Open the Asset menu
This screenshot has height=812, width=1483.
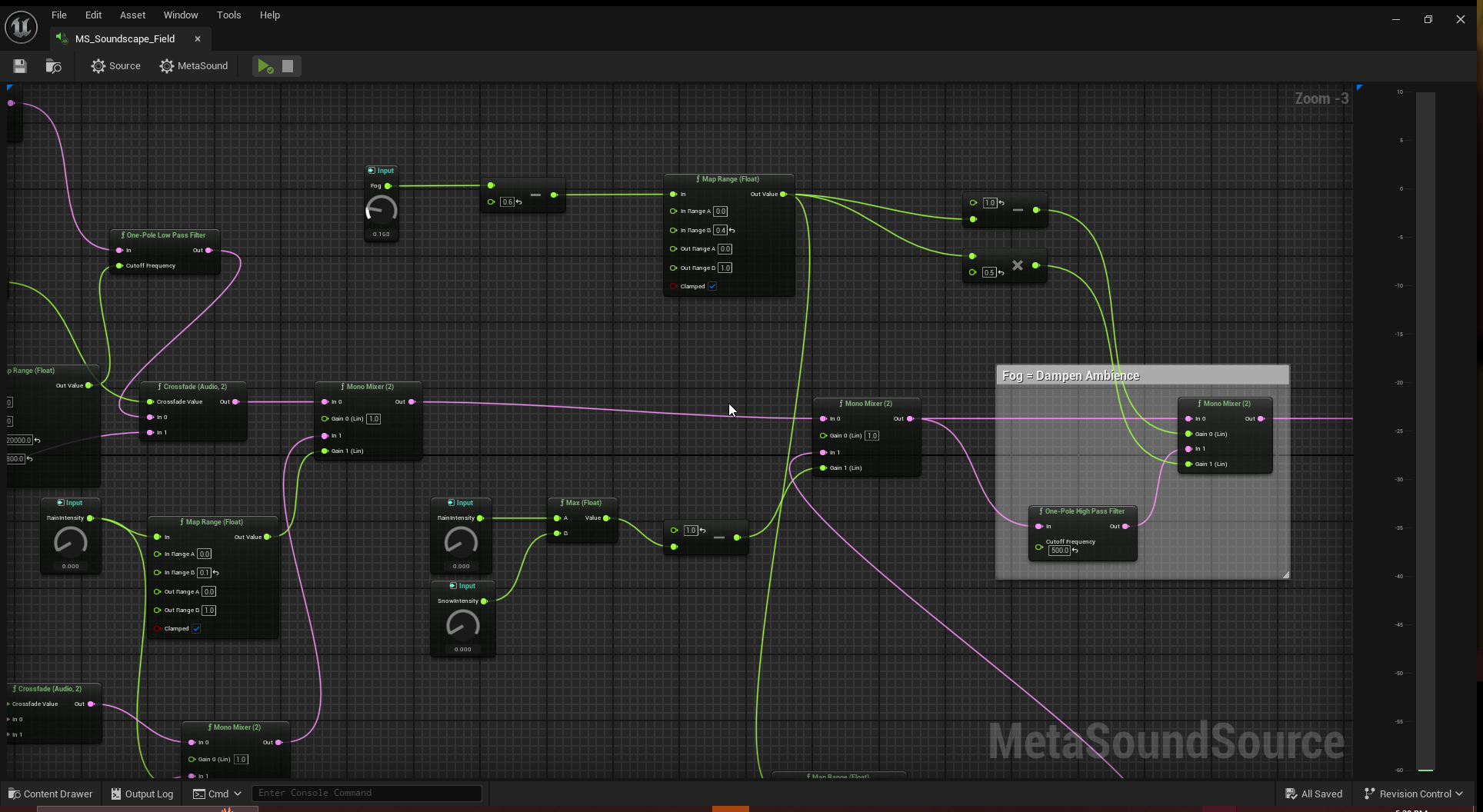tap(132, 15)
